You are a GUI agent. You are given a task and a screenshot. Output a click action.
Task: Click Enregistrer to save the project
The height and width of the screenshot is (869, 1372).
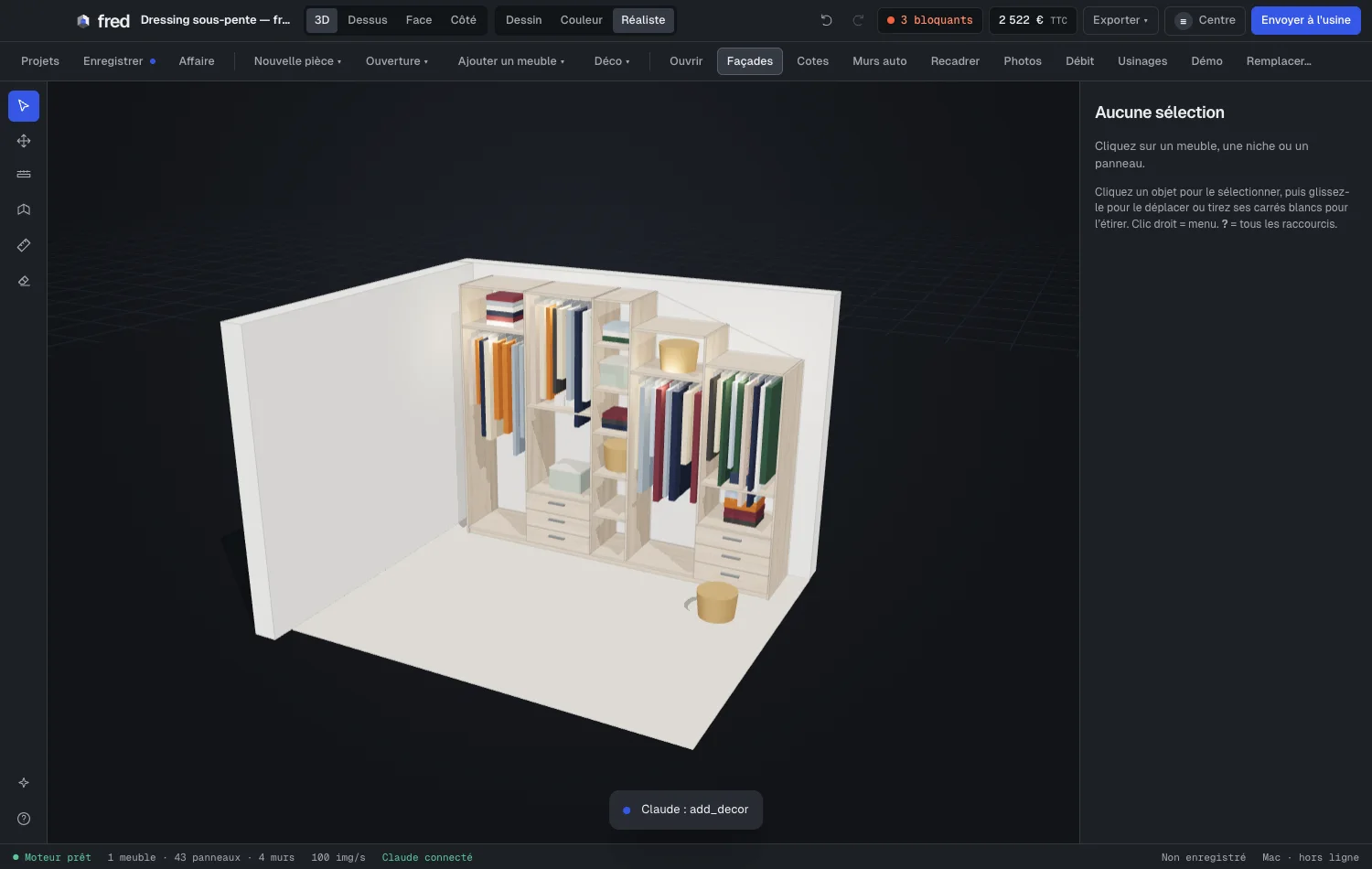coord(119,61)
